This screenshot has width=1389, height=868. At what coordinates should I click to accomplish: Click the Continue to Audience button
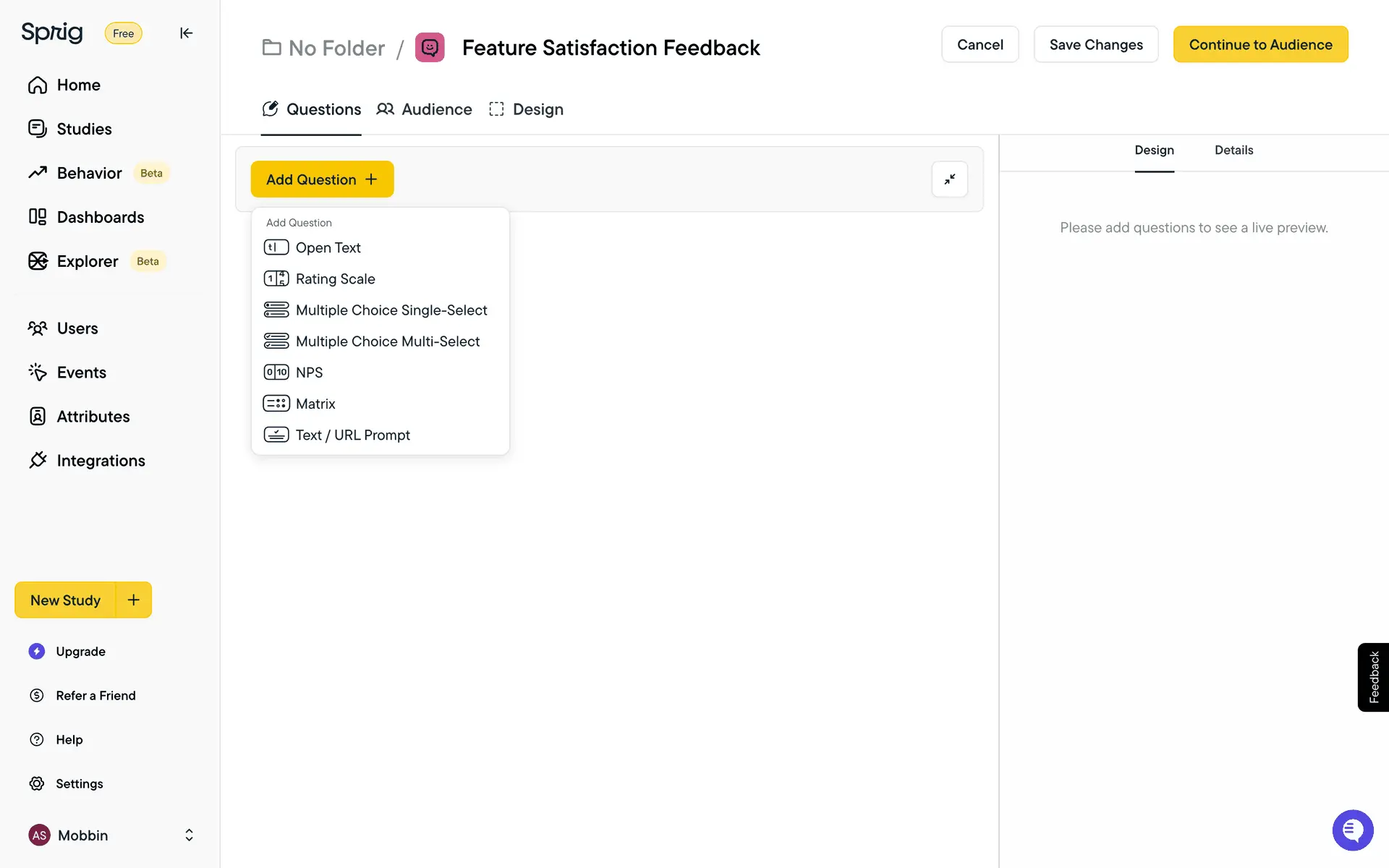pyautogui.click(x=1260, y=45)
